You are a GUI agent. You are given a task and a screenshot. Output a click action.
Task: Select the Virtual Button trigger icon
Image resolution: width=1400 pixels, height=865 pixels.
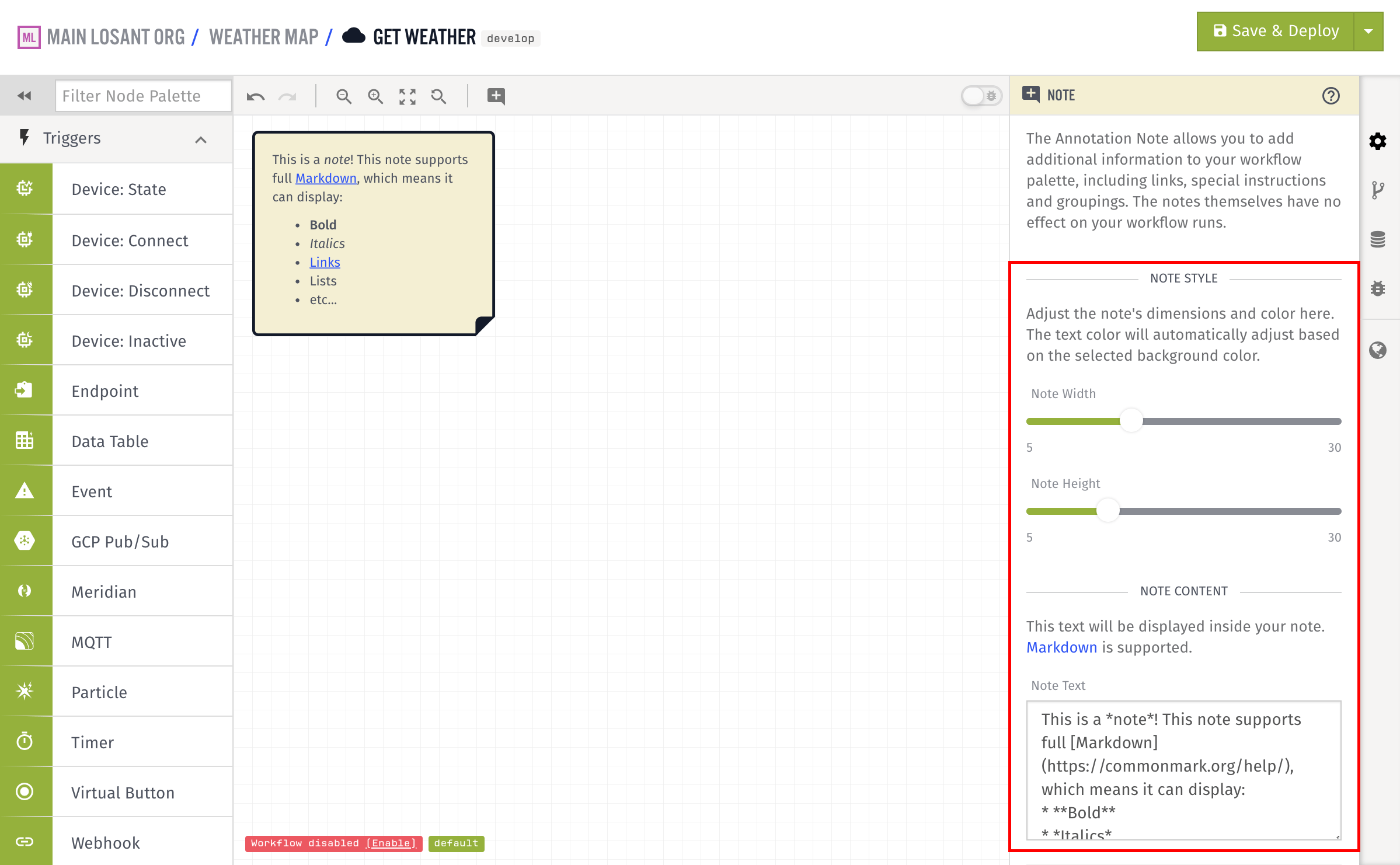coord(25,793)
